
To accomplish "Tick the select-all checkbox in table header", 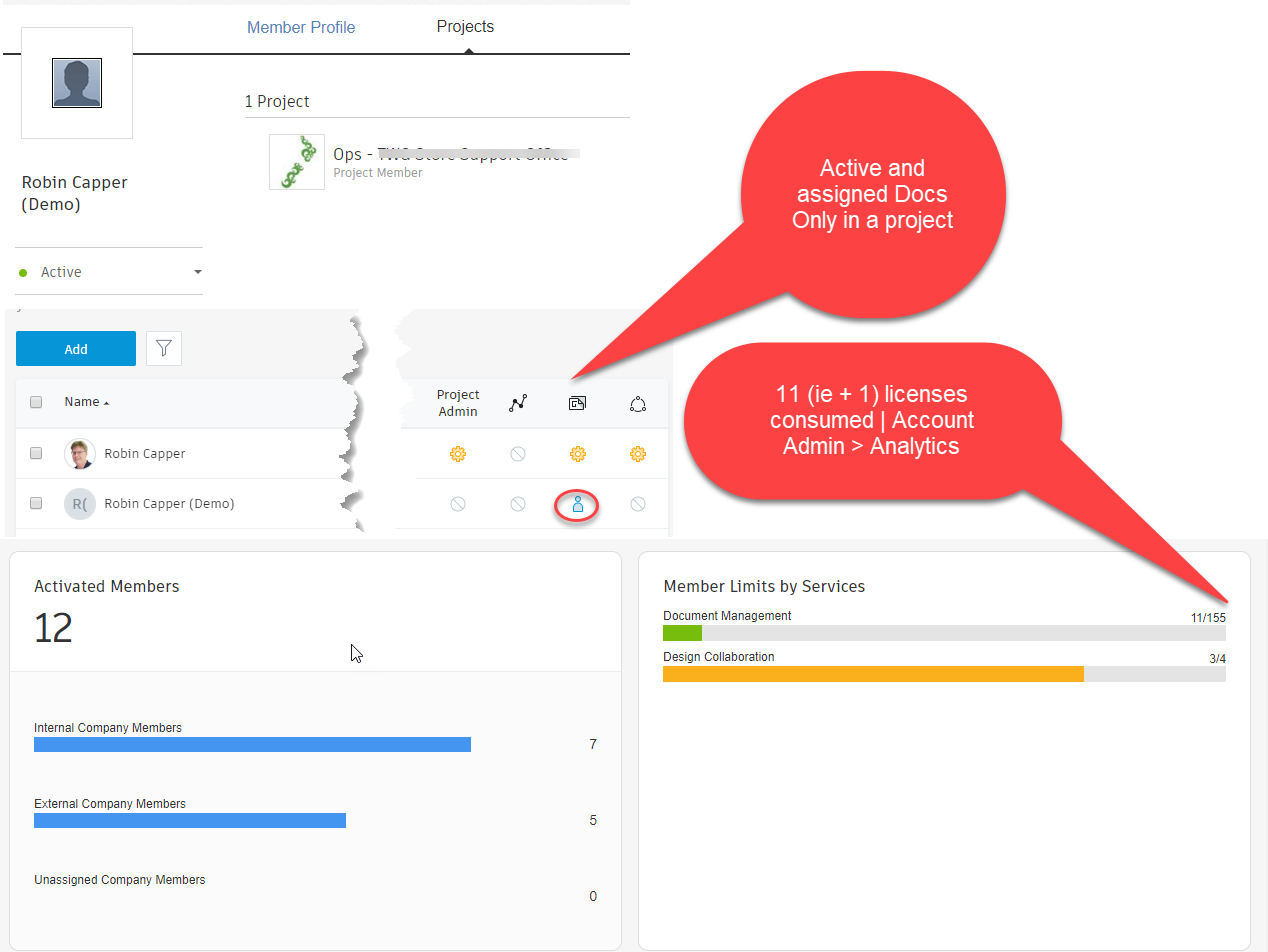I will (x=36, y=402).
